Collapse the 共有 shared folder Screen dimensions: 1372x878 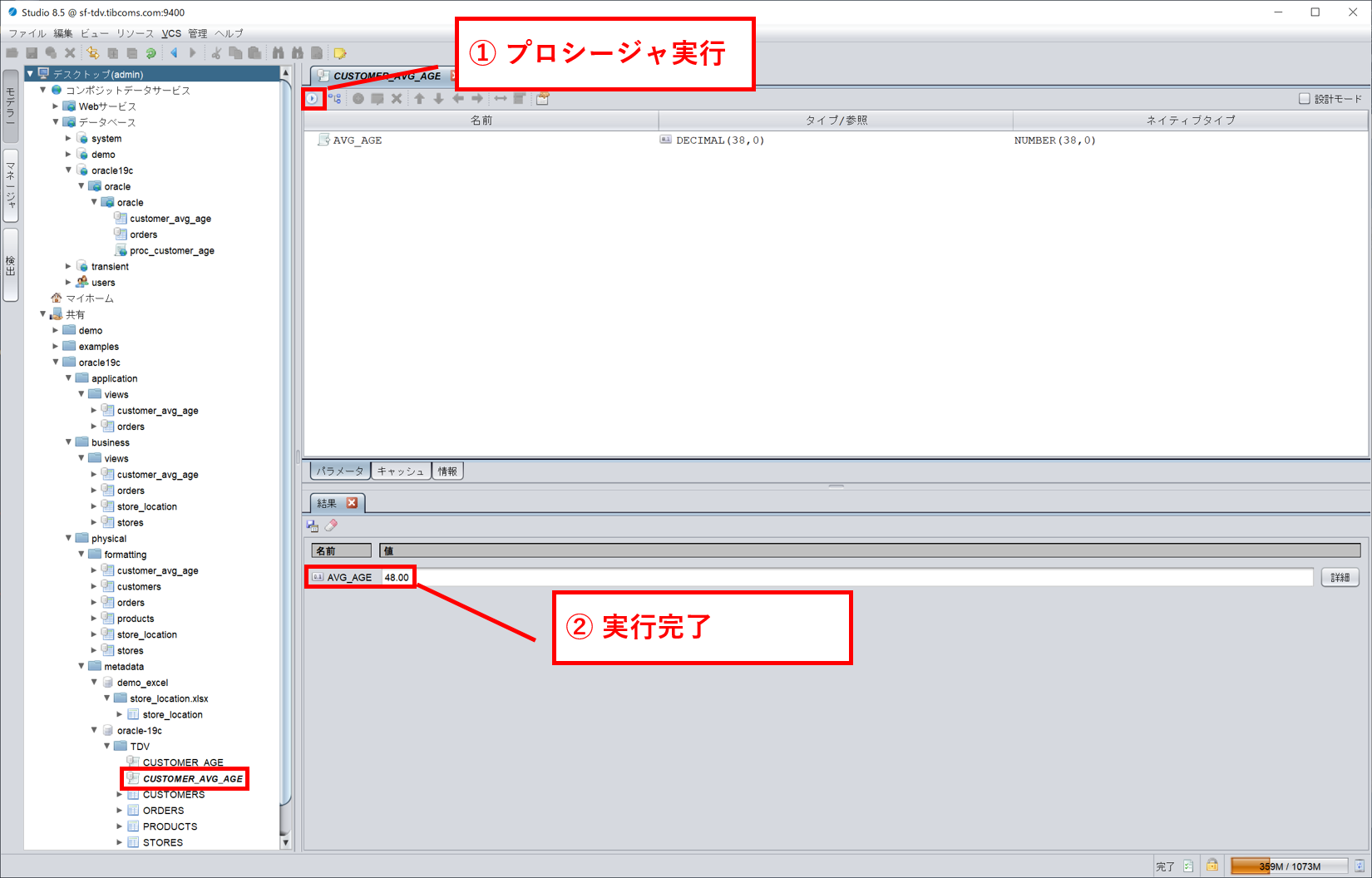tap(43, 314)
